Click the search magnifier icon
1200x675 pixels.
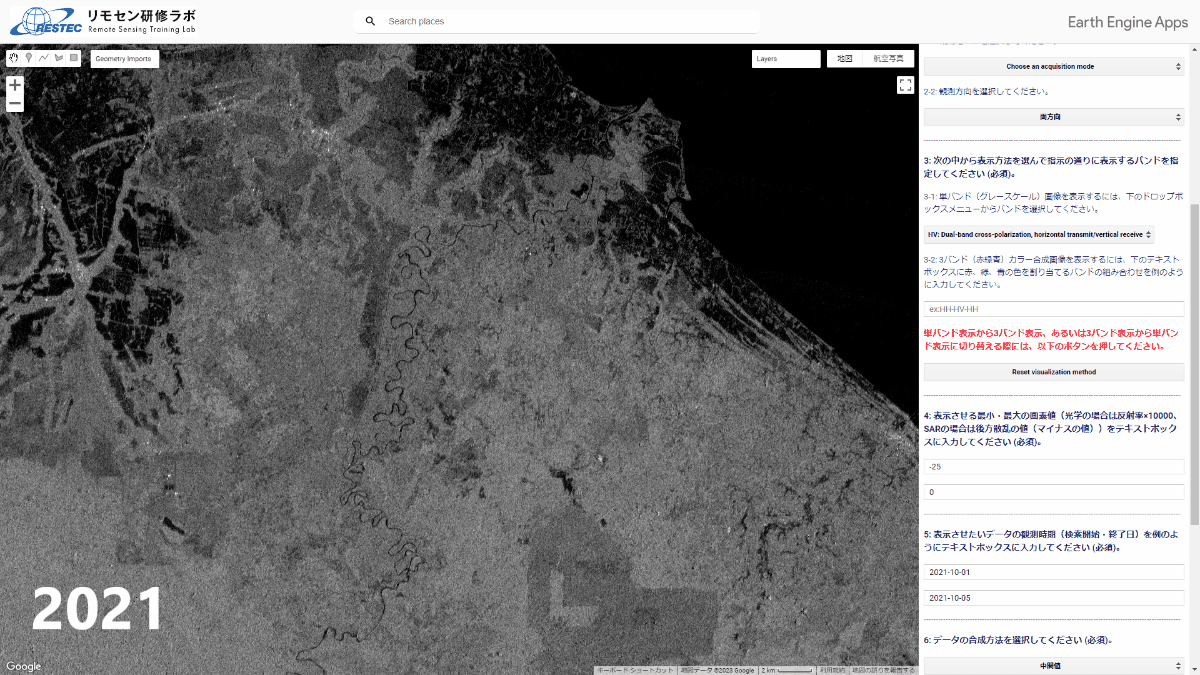click(x=370, y=21)
